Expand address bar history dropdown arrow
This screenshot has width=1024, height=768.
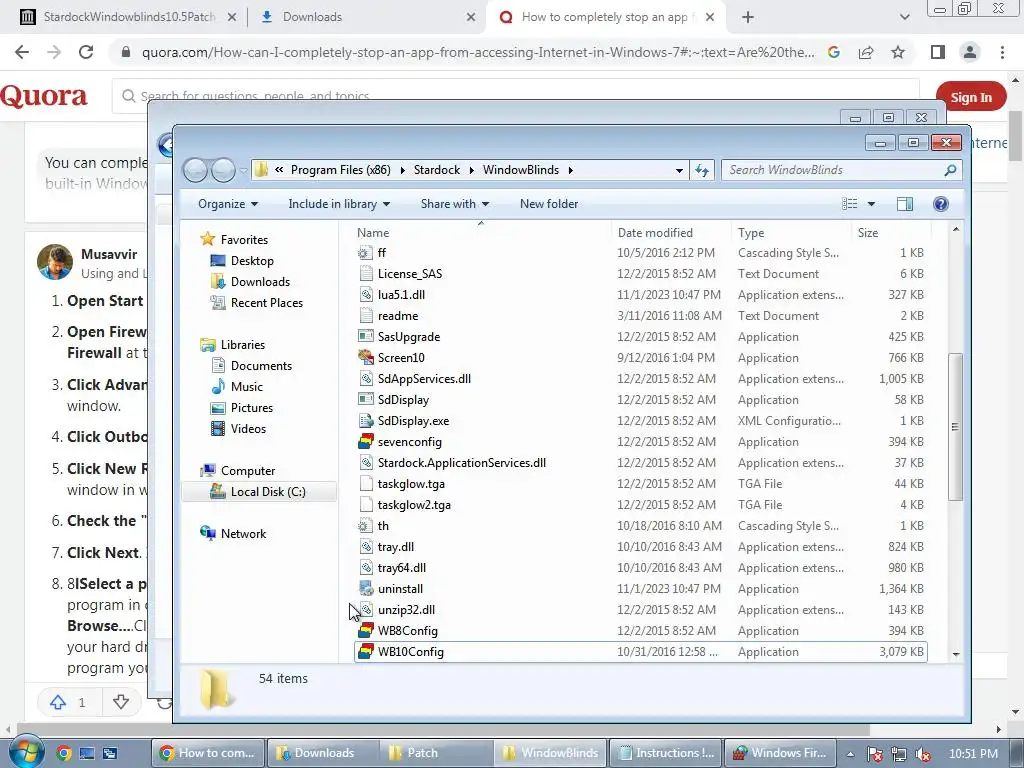coord(679,170)
